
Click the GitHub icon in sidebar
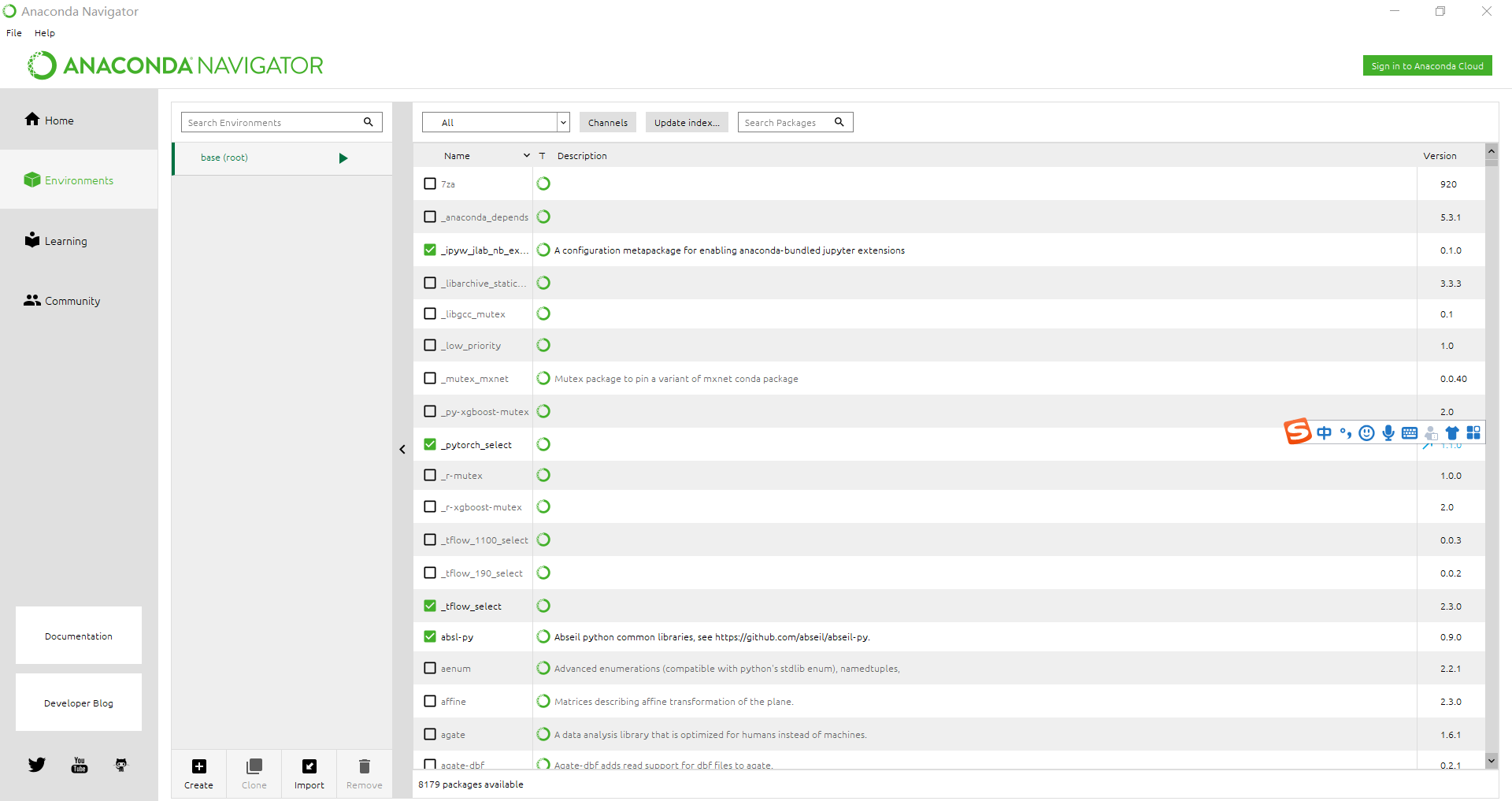(x=121, y=765)
